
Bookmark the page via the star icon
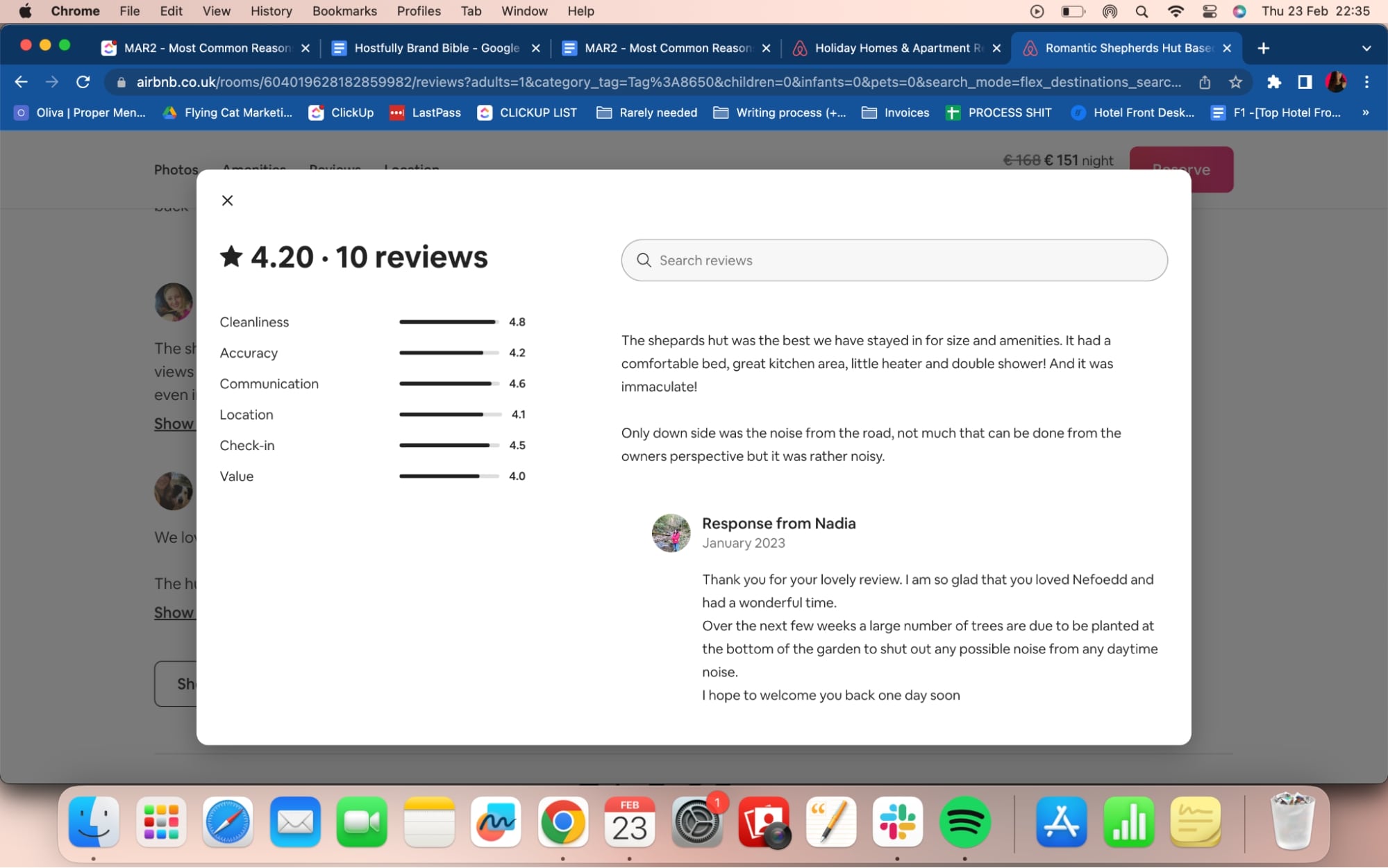point(1236,82)
